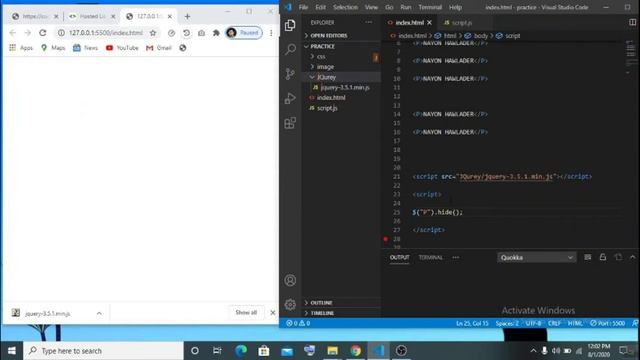Open the Explorer view in VS Code
The height and width of the screenshot is (360, 640).
point(290,25)
